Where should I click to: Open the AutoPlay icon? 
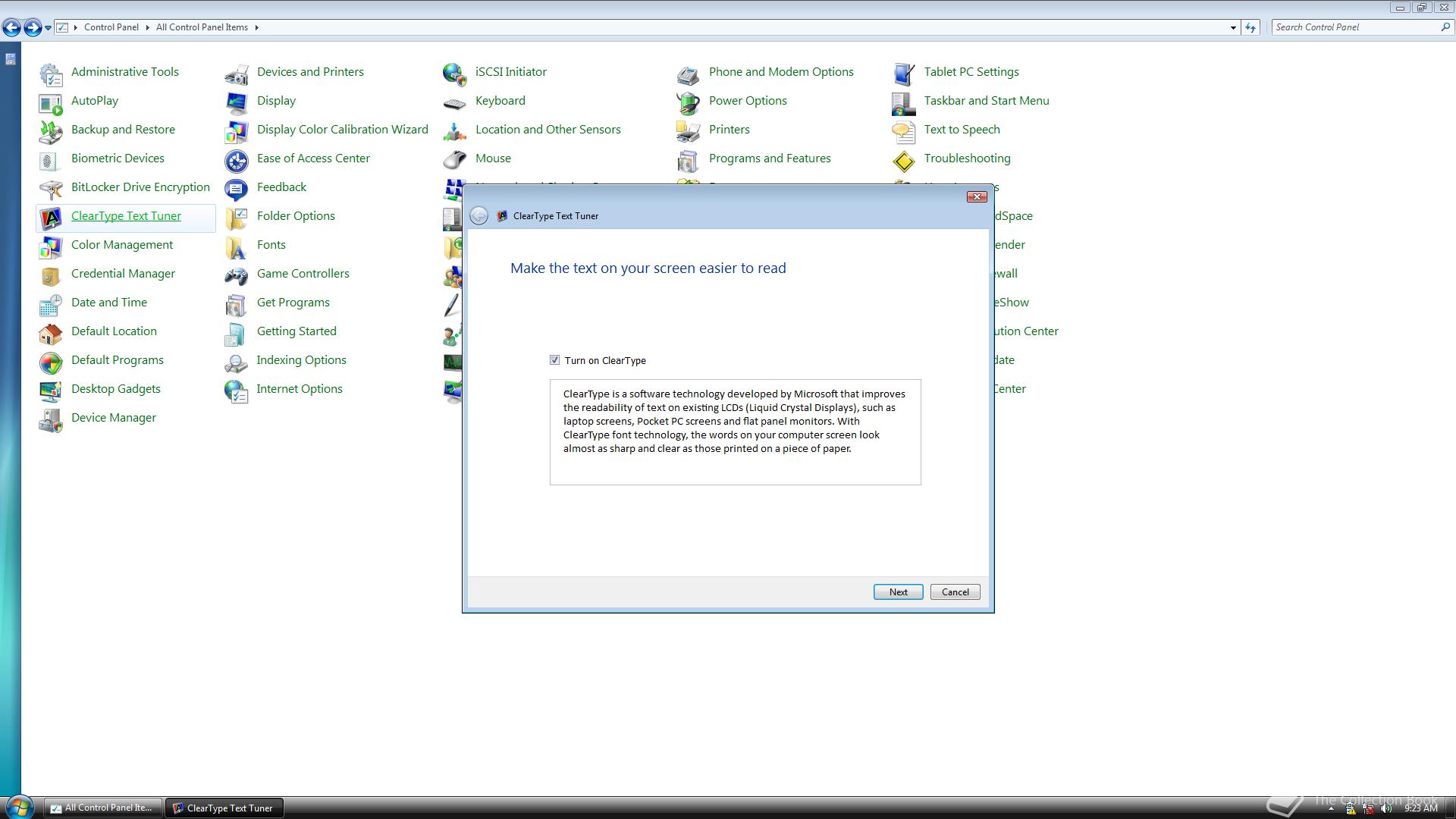click(x=50, y=103)
